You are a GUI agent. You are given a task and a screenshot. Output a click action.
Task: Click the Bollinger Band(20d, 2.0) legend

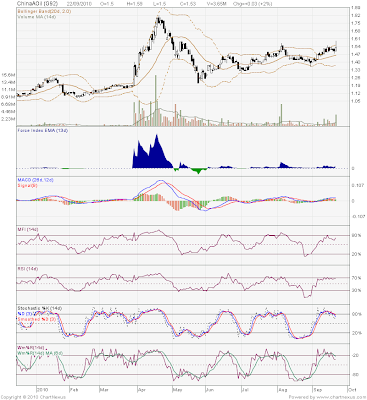pyautogui.click(x=44, y=11)
